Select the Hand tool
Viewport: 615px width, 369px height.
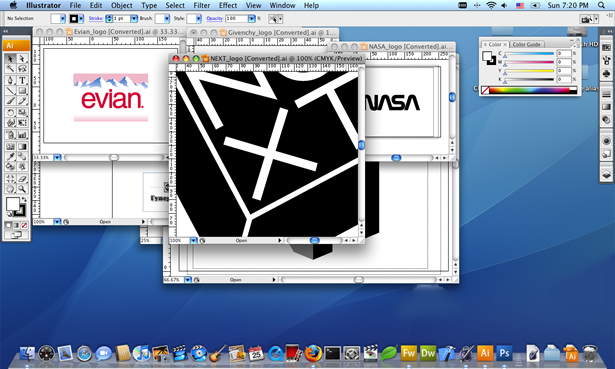(10, 189)
